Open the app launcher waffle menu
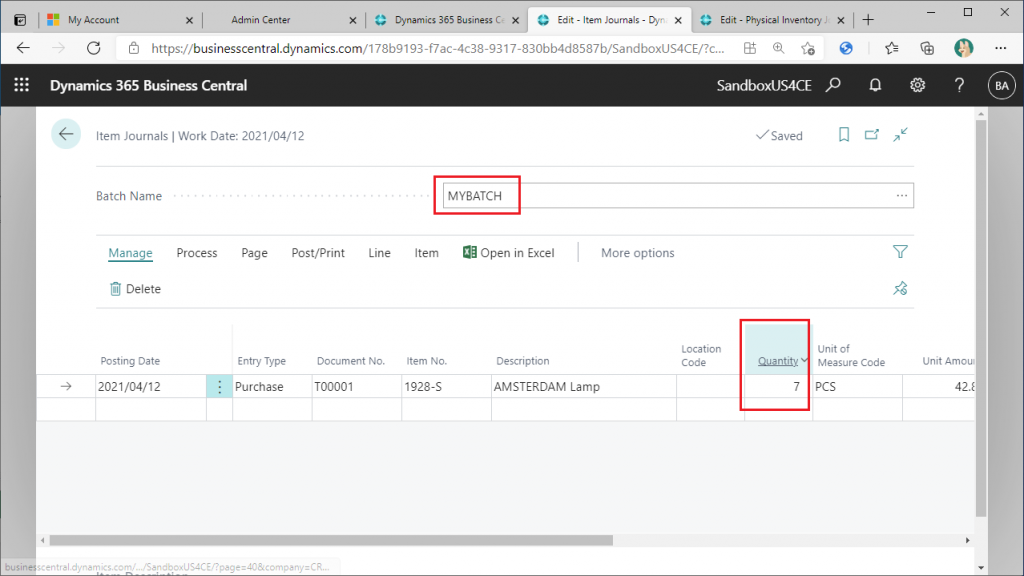 tap(22, 85)
